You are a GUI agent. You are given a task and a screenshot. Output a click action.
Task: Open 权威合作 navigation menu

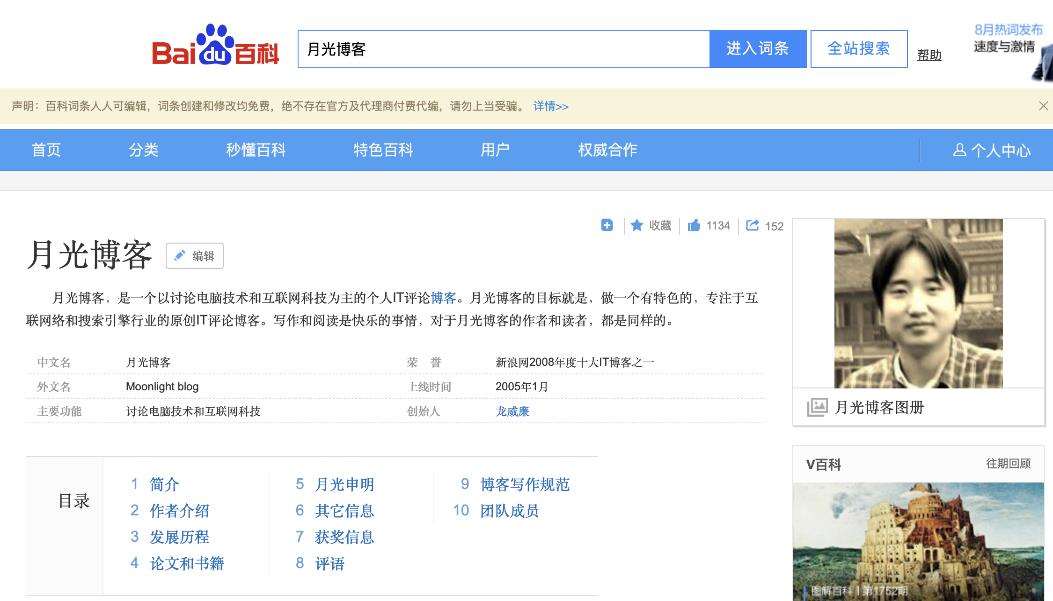click(x=608, y=150)
